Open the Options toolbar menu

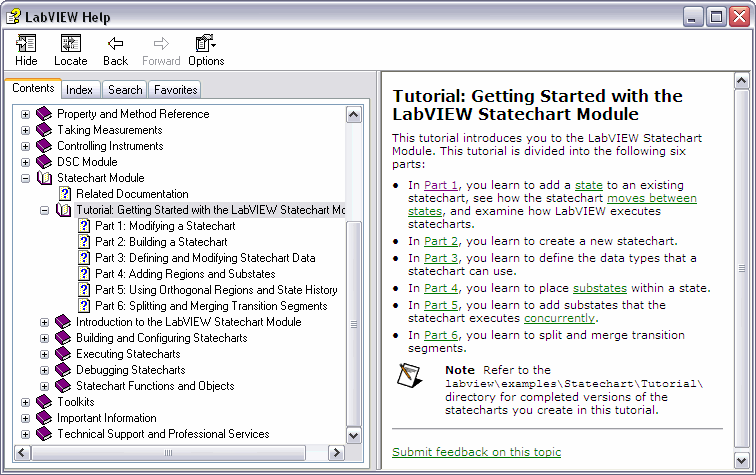206,44
